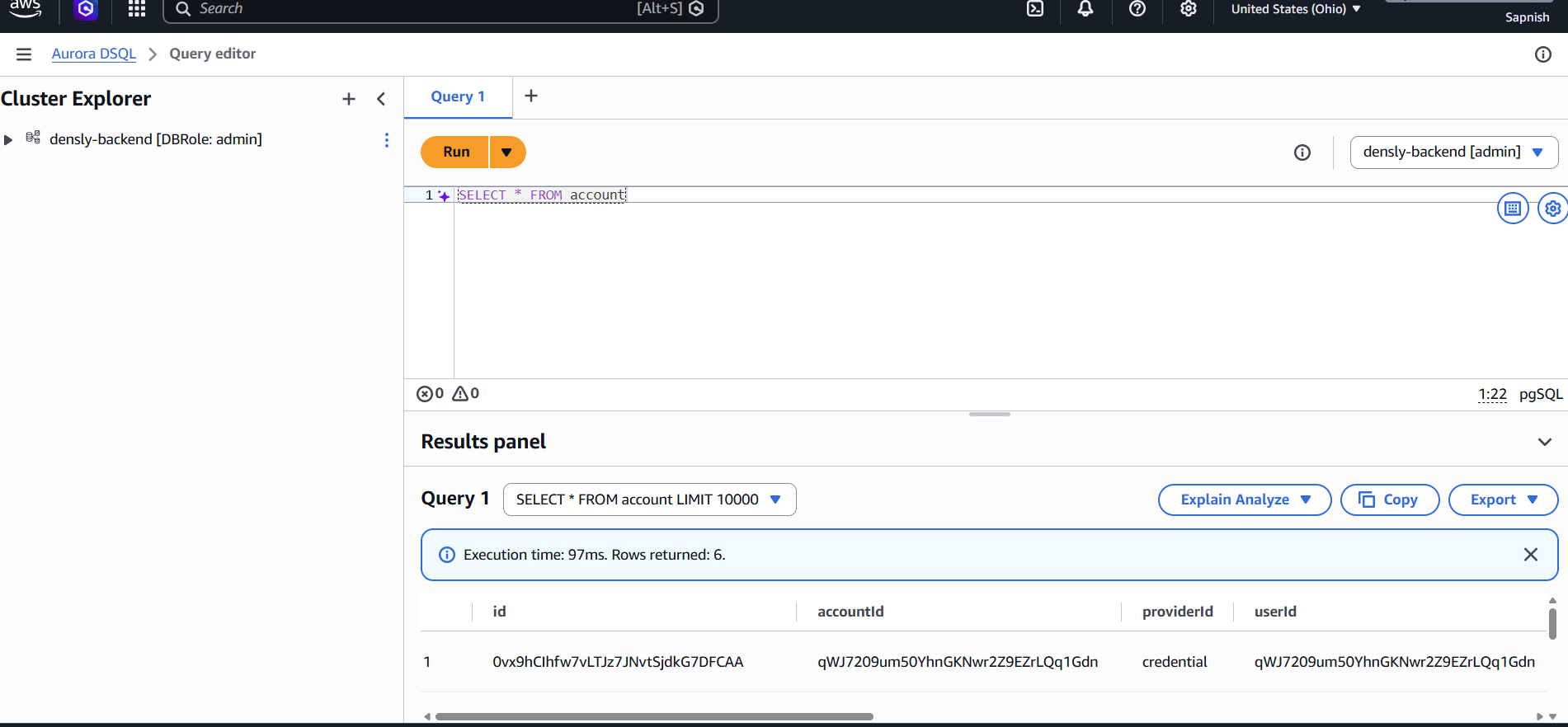The image size is (1568, 727).
Task: Open the Export dropdown button
Action: tap(1503, 500)
